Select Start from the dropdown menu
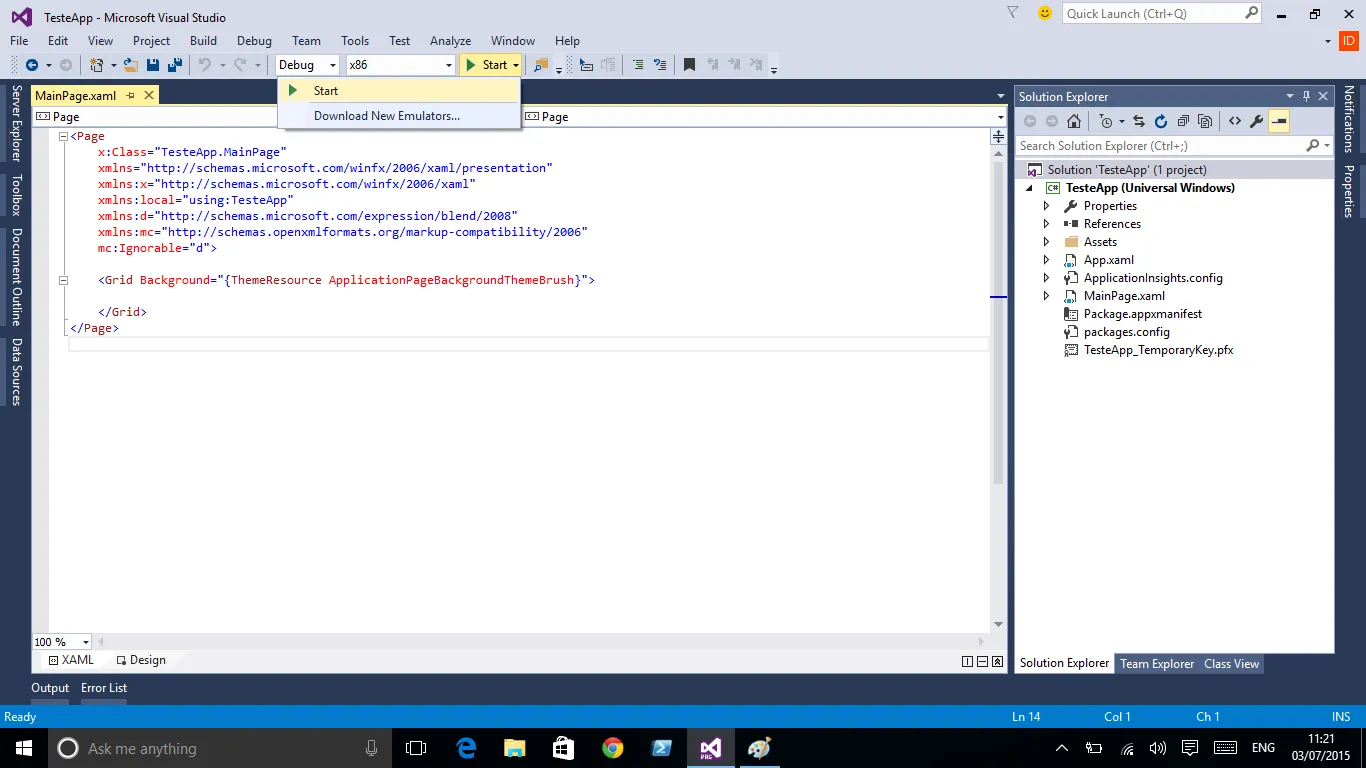Image resolution: width=1366 pixels, height=768 pixels. pyautogui.click(x=399, y=90)
